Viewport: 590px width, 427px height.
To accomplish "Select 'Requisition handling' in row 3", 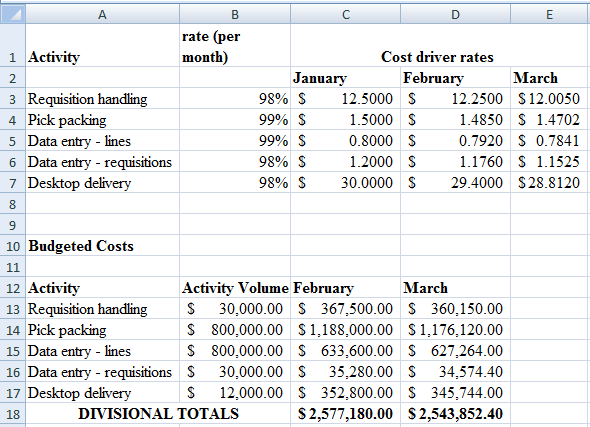I will (x=102, y=99).
